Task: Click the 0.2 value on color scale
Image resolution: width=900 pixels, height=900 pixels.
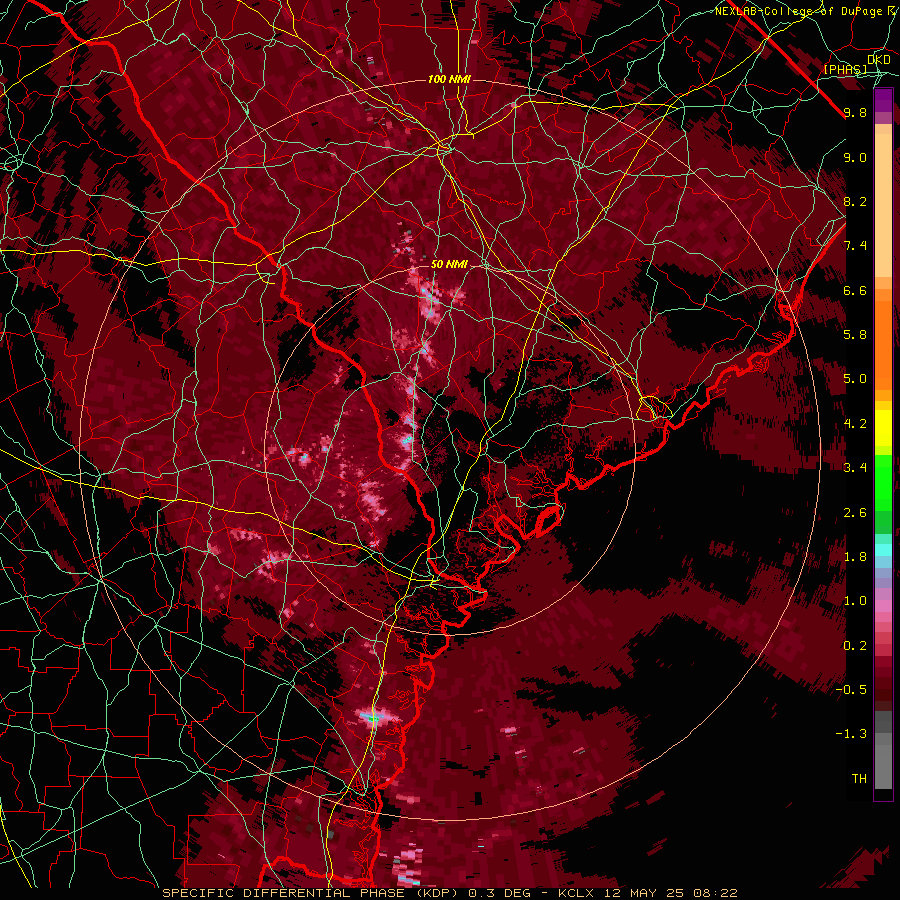Action: (x=855, y=646)
